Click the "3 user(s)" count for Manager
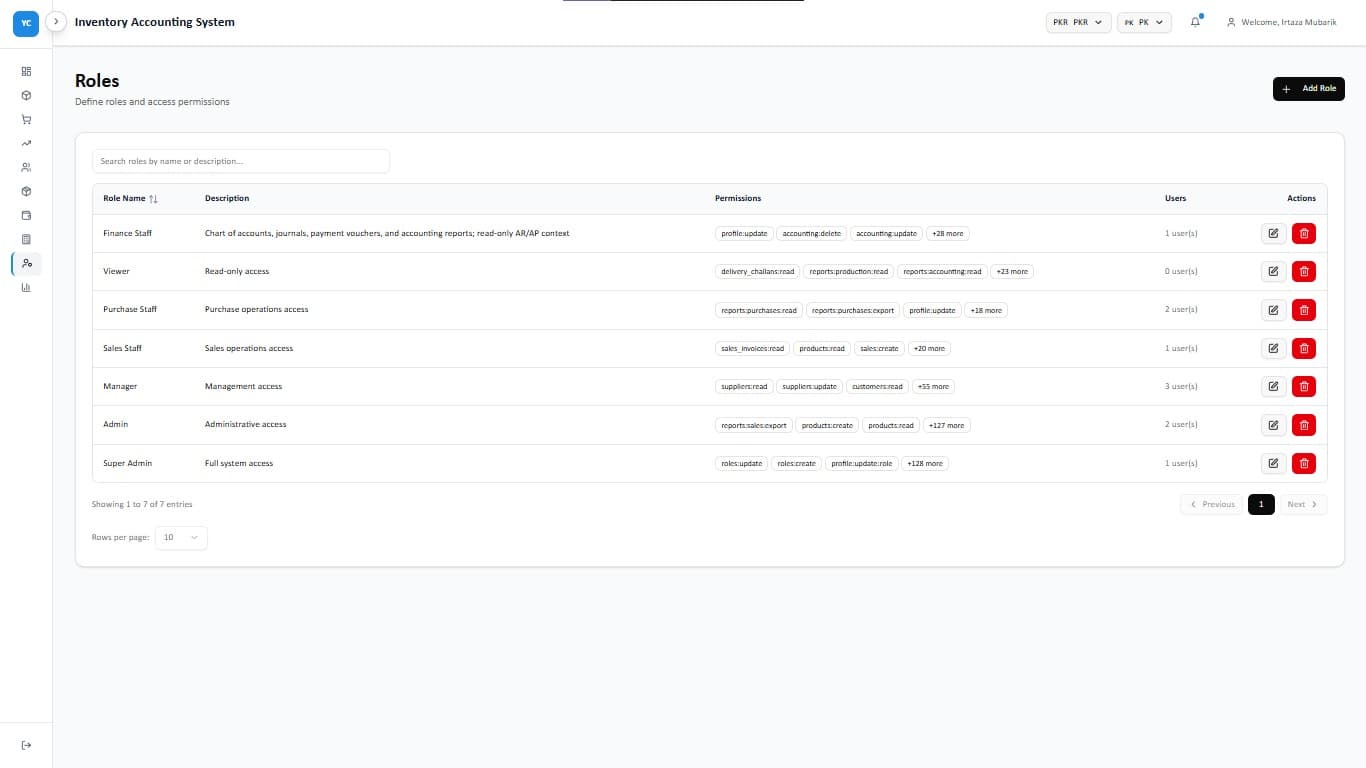Screen dimensions: 1366x768 click(1181, 386)
